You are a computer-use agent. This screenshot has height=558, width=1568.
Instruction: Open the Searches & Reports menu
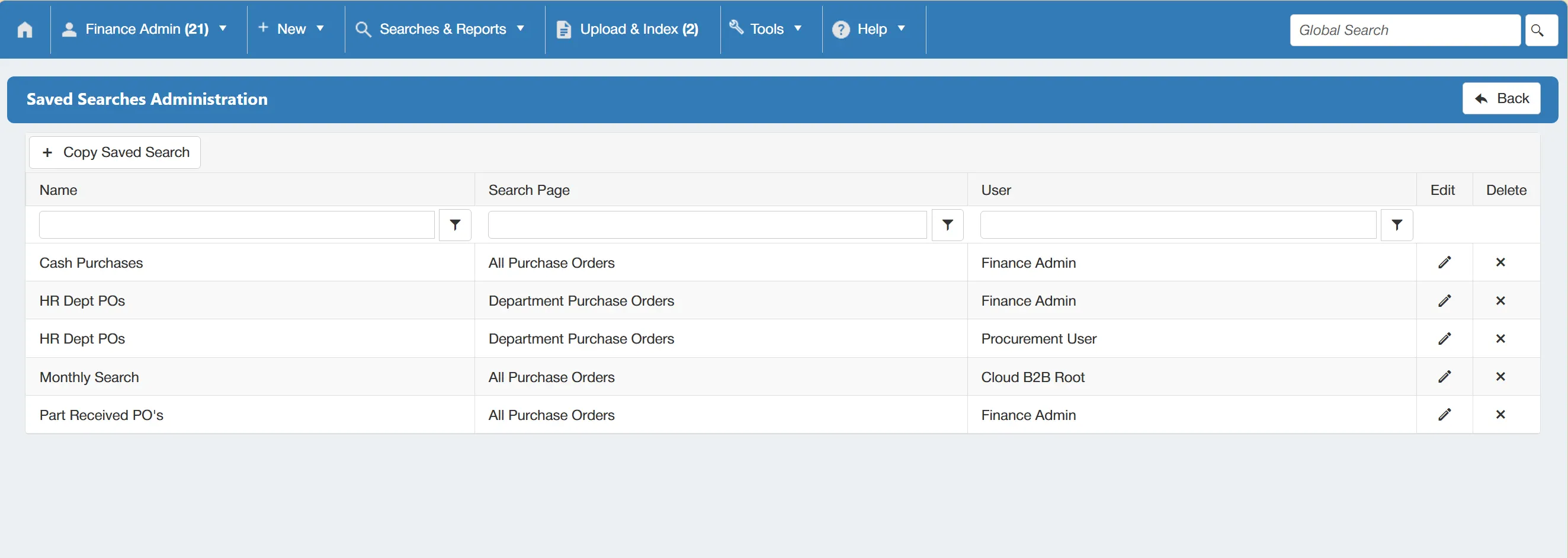click(x=440, y=29)
